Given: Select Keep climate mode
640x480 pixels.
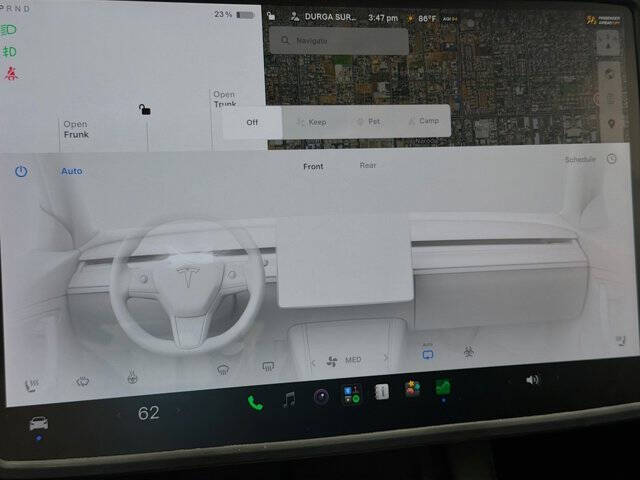Looking at the screenshot, I should coord(312,122).
